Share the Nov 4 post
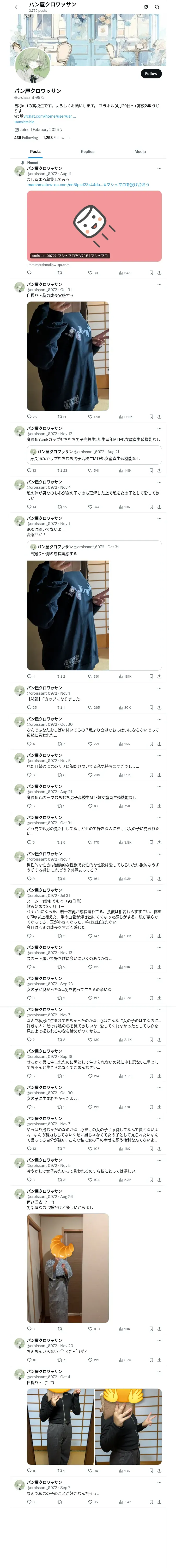The height and width of the screenshot is (1568, 176). click(x=159, y=506)
